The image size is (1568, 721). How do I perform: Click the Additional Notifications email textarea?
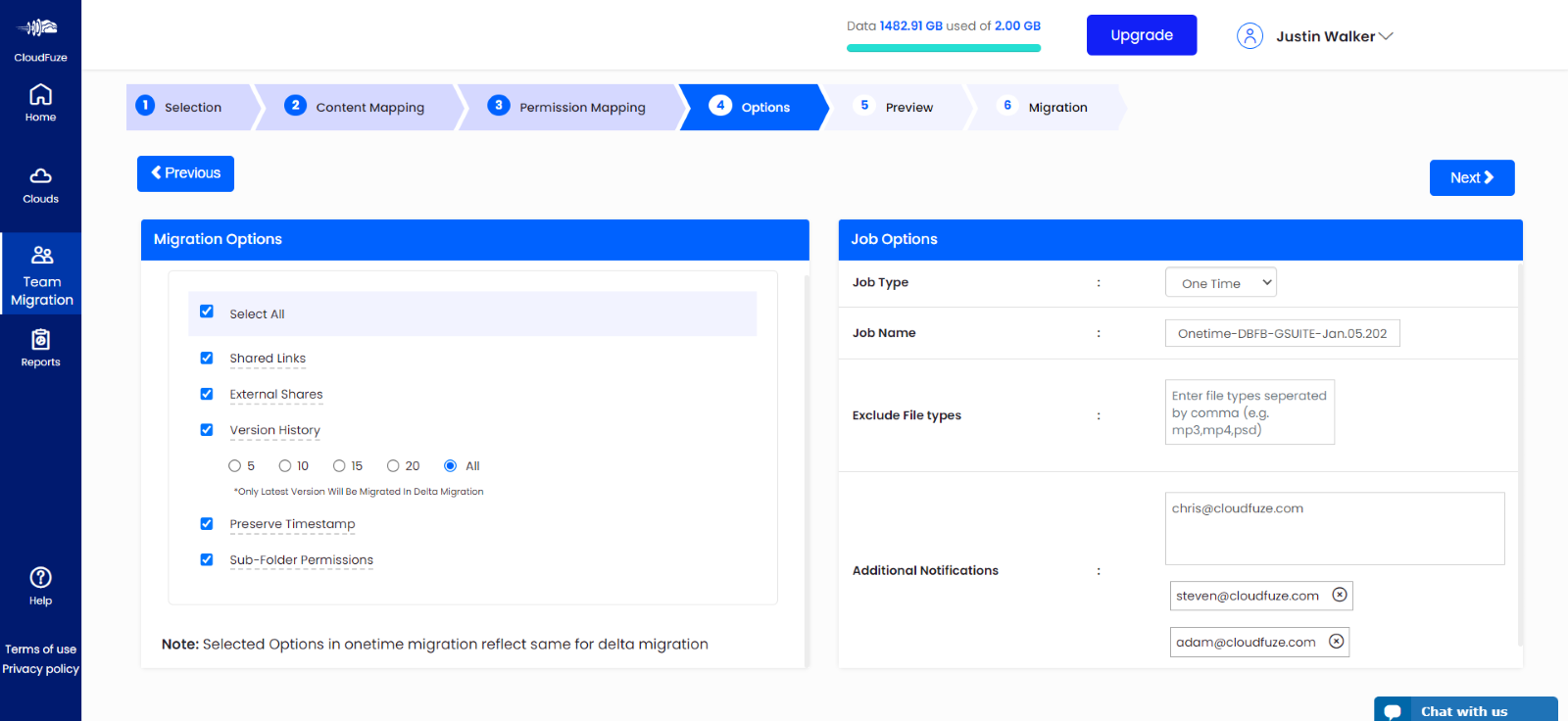[x=1335, y=528]
